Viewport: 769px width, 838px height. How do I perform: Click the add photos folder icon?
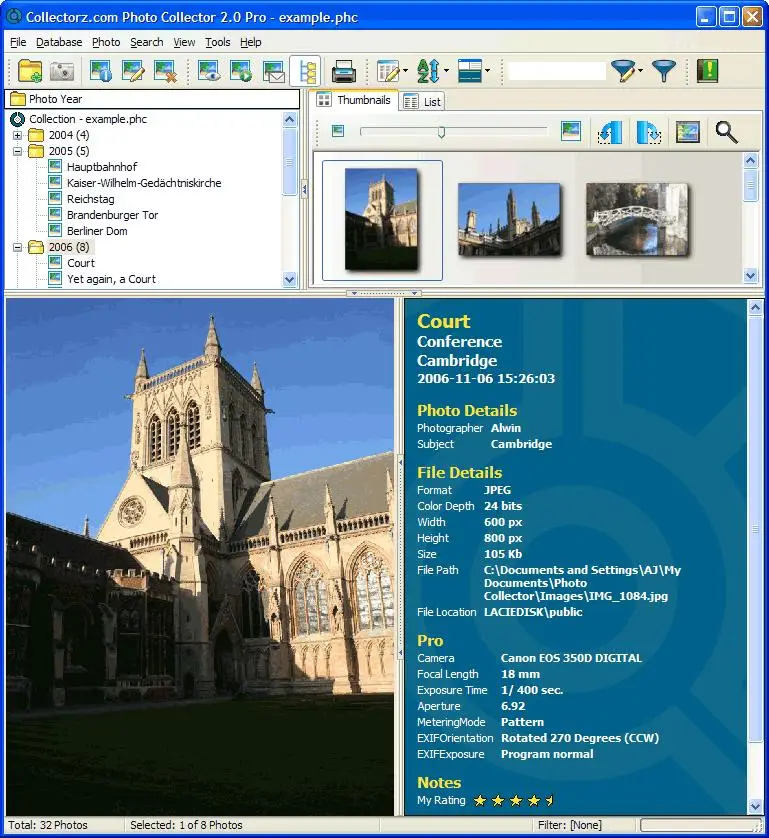[30, 71]
